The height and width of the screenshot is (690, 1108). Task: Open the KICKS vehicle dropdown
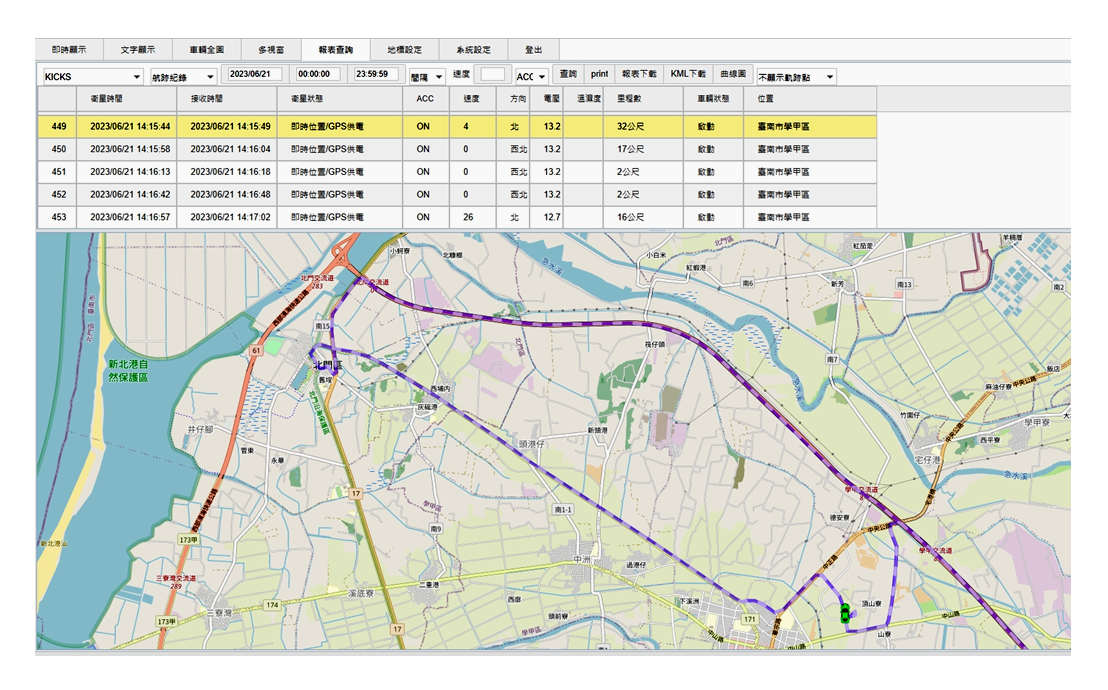coord(92,77)
